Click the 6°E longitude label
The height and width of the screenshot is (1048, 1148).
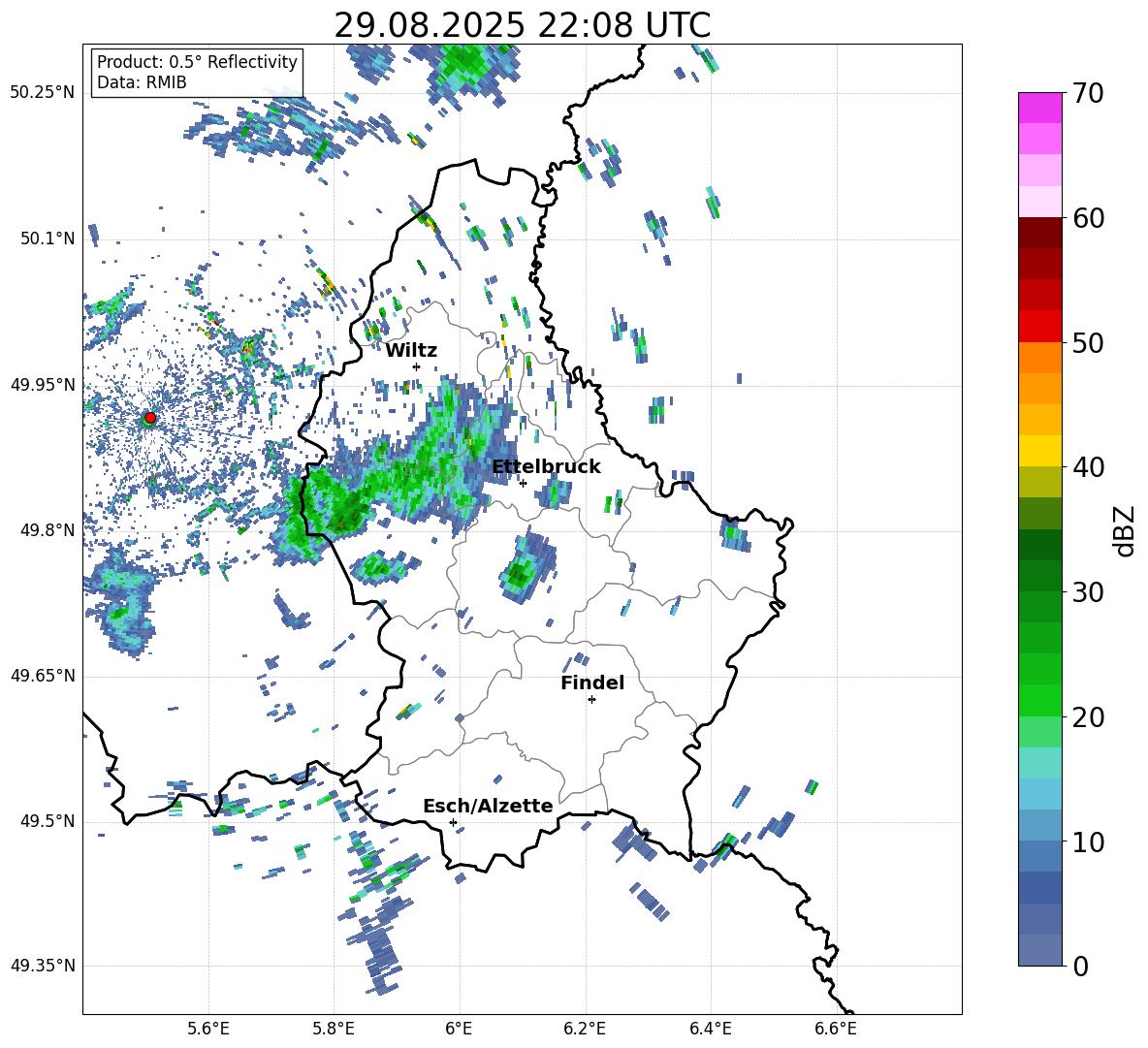[459, 1029]
